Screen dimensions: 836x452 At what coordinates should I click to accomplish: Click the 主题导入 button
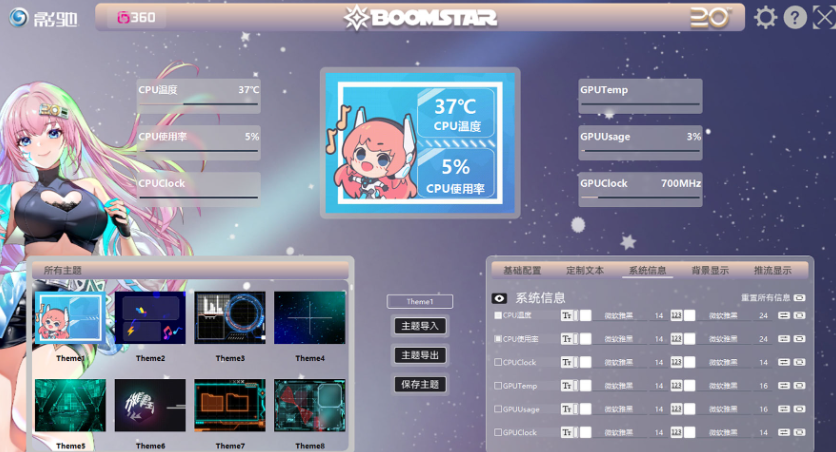420,326
